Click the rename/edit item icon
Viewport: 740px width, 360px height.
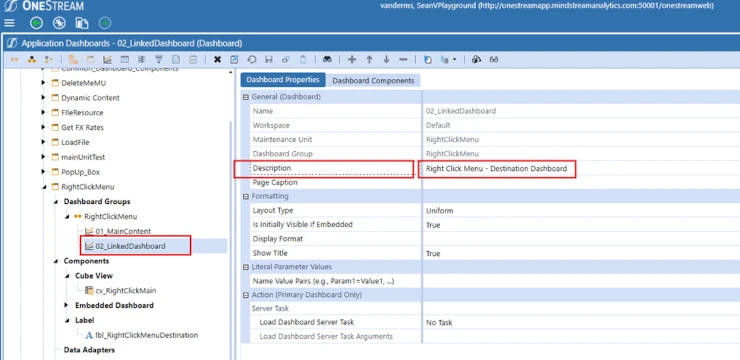click(235, 59)
